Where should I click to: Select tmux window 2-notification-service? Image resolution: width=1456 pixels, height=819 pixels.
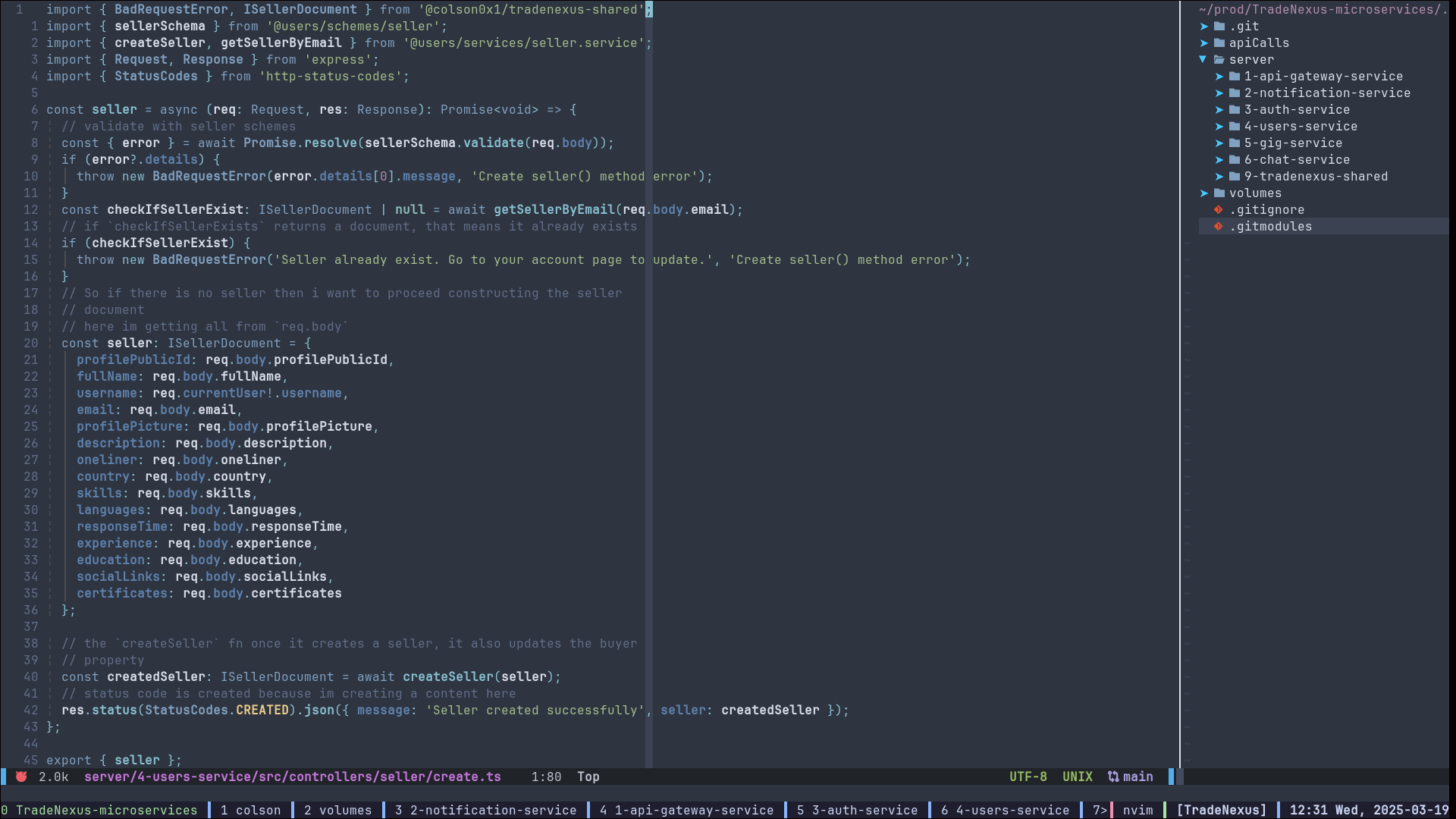click(485, 810)
